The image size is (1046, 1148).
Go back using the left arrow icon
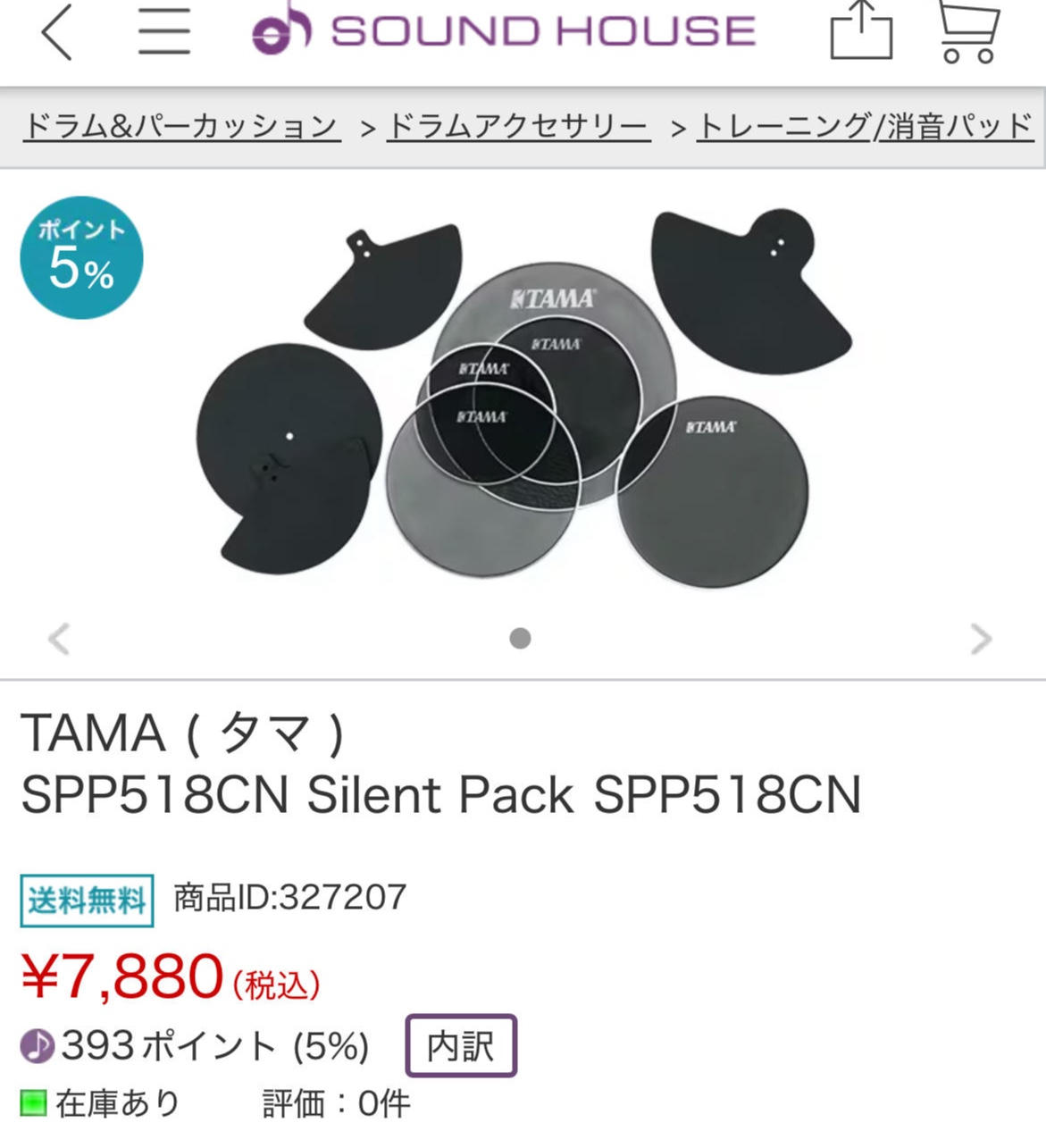coord(56,32)
